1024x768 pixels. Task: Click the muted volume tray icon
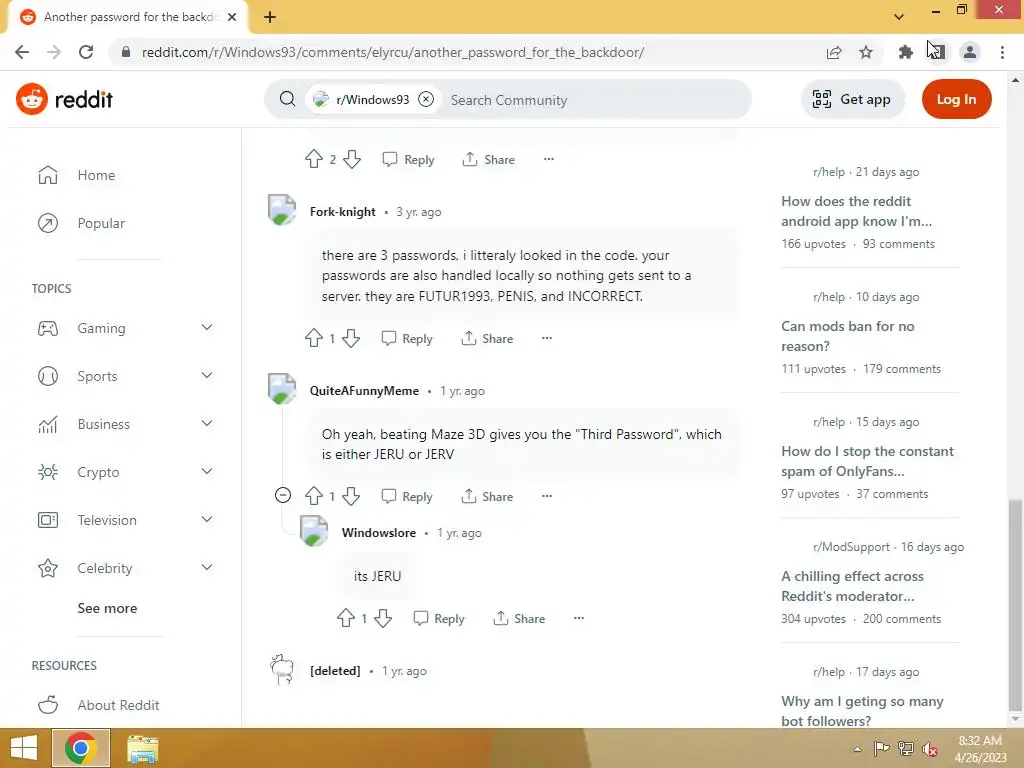pos(929,749)
